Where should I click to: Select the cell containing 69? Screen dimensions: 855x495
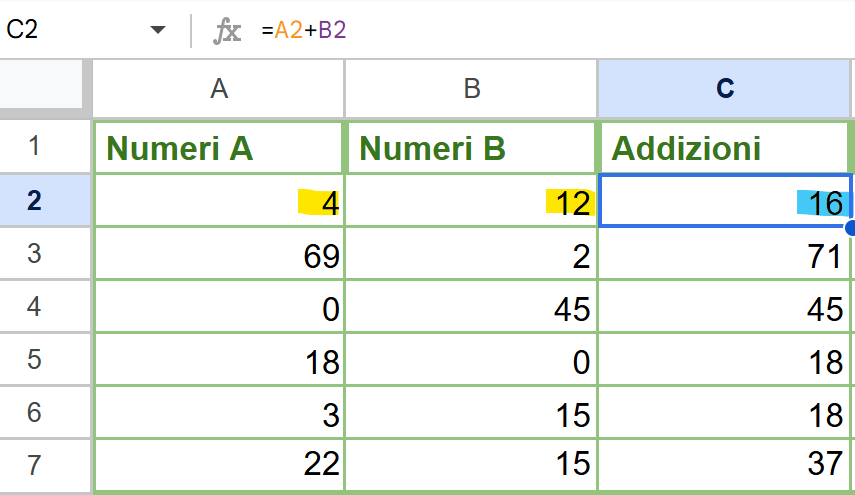pyautogui.click(x=219, y=255)
